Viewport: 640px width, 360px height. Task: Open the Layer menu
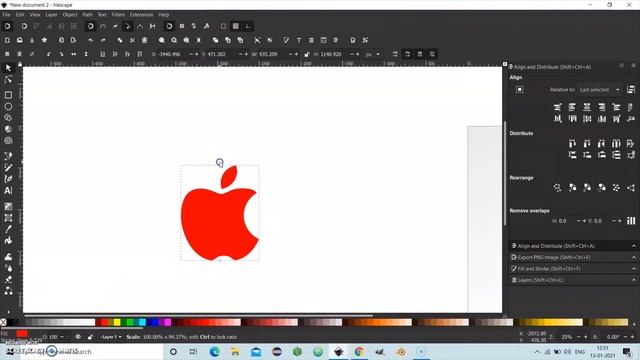click(51, 15)
